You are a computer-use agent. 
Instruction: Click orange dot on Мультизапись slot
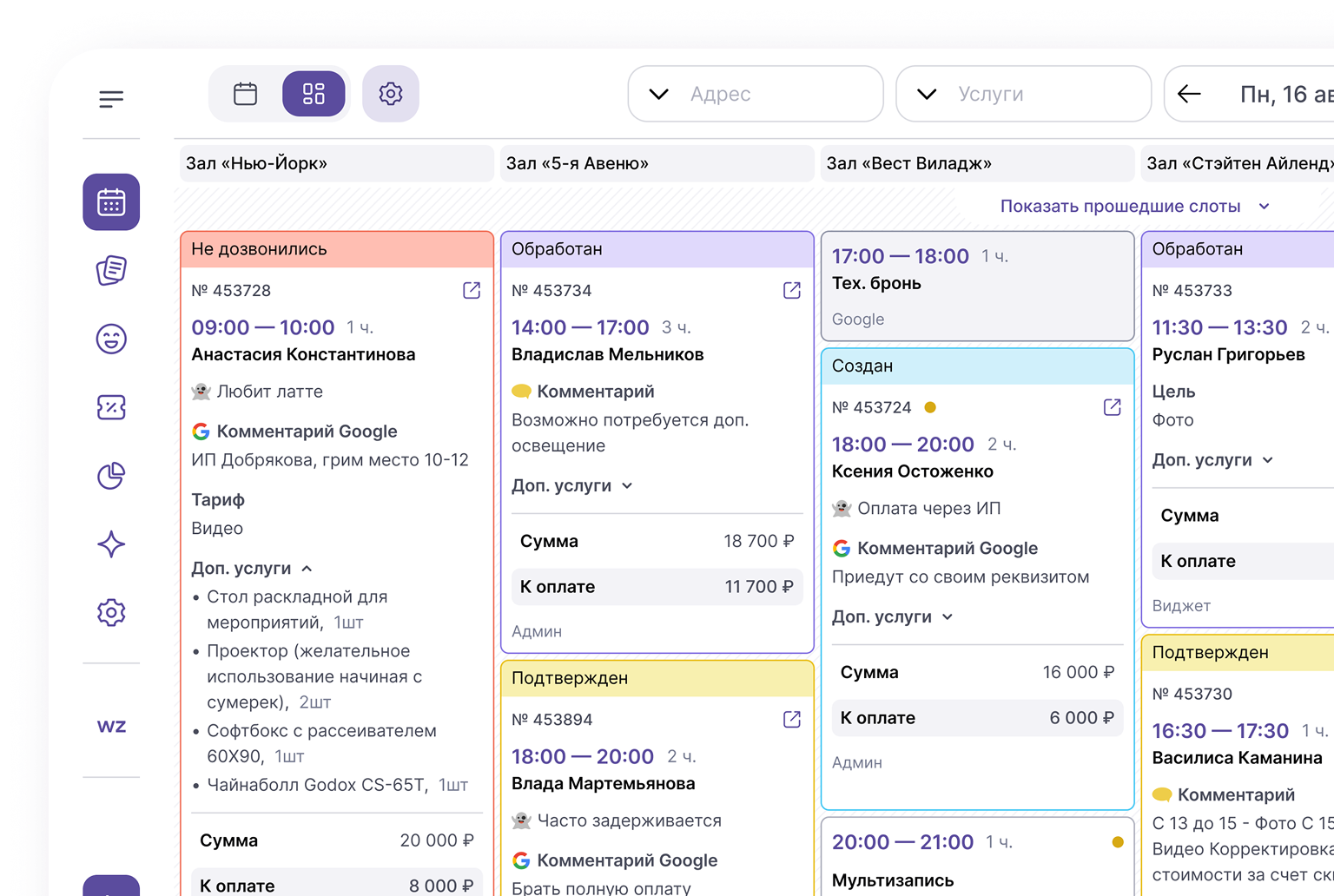click(x=1118, y=842)
